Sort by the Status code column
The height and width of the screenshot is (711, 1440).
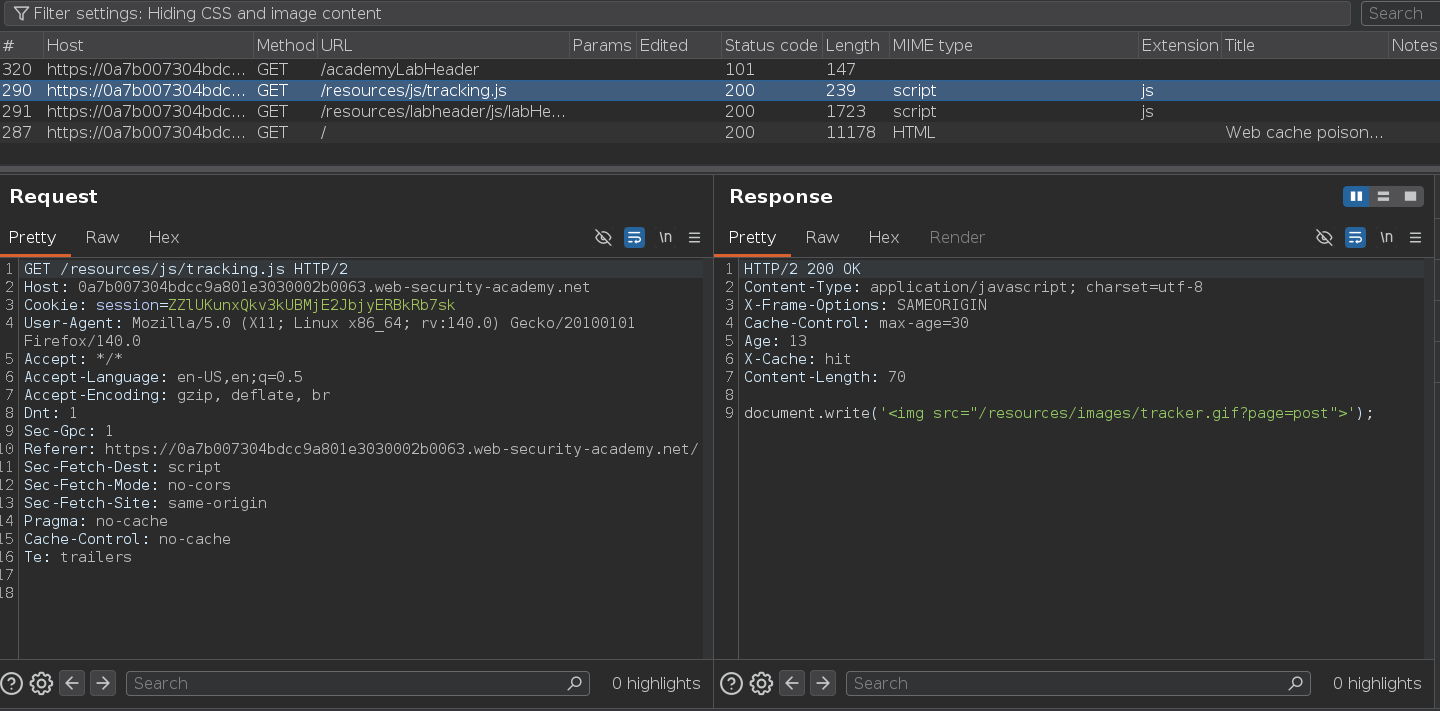click(771, 45)
